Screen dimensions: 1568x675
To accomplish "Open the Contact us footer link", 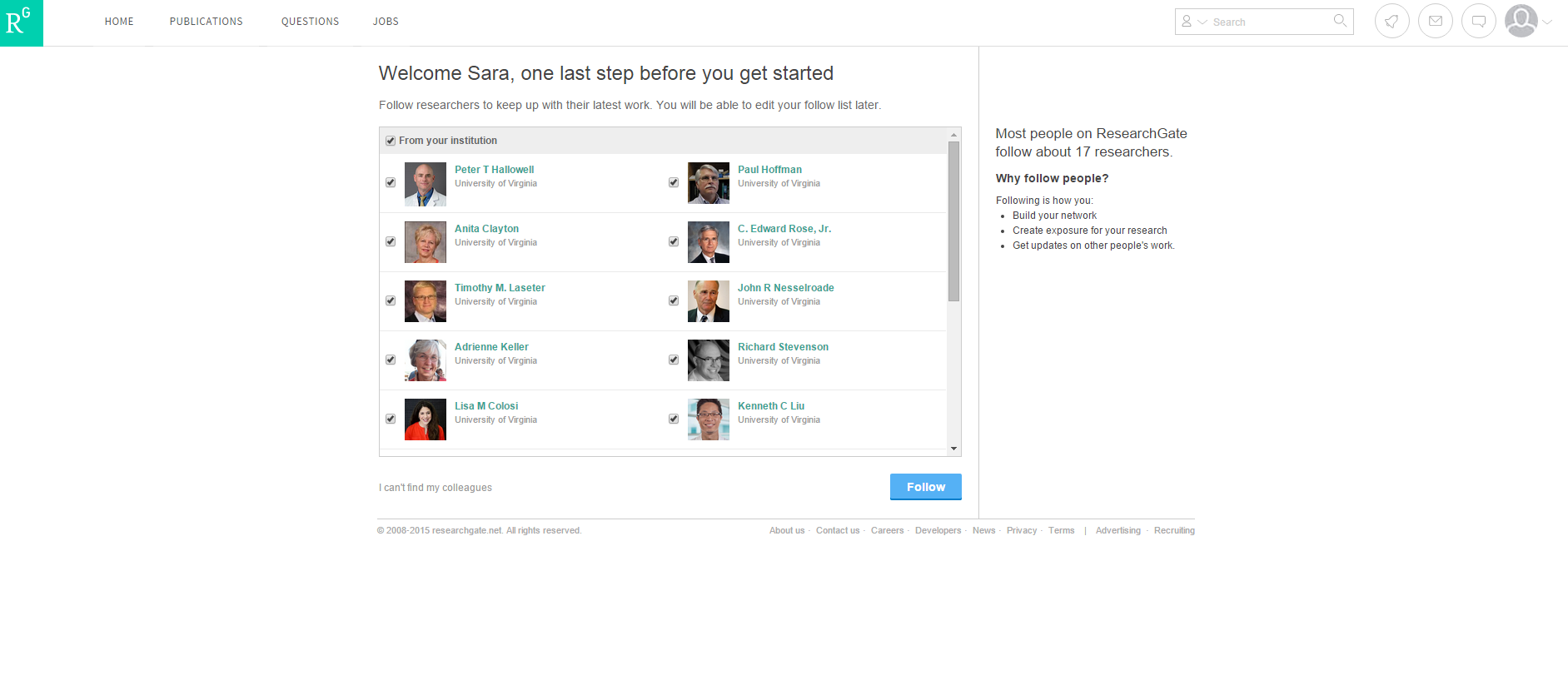I will coord(838,531).
